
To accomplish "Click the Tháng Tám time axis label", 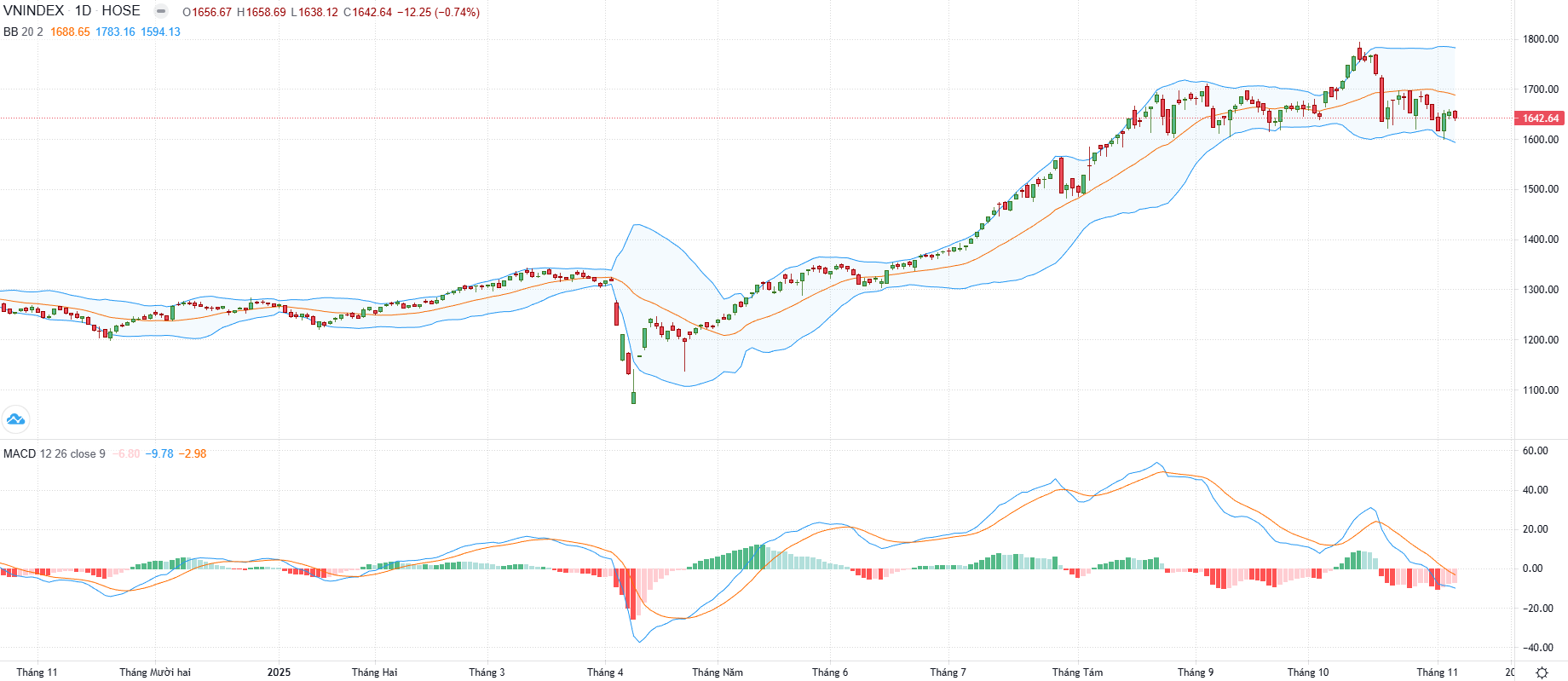I will [1077, 672].
